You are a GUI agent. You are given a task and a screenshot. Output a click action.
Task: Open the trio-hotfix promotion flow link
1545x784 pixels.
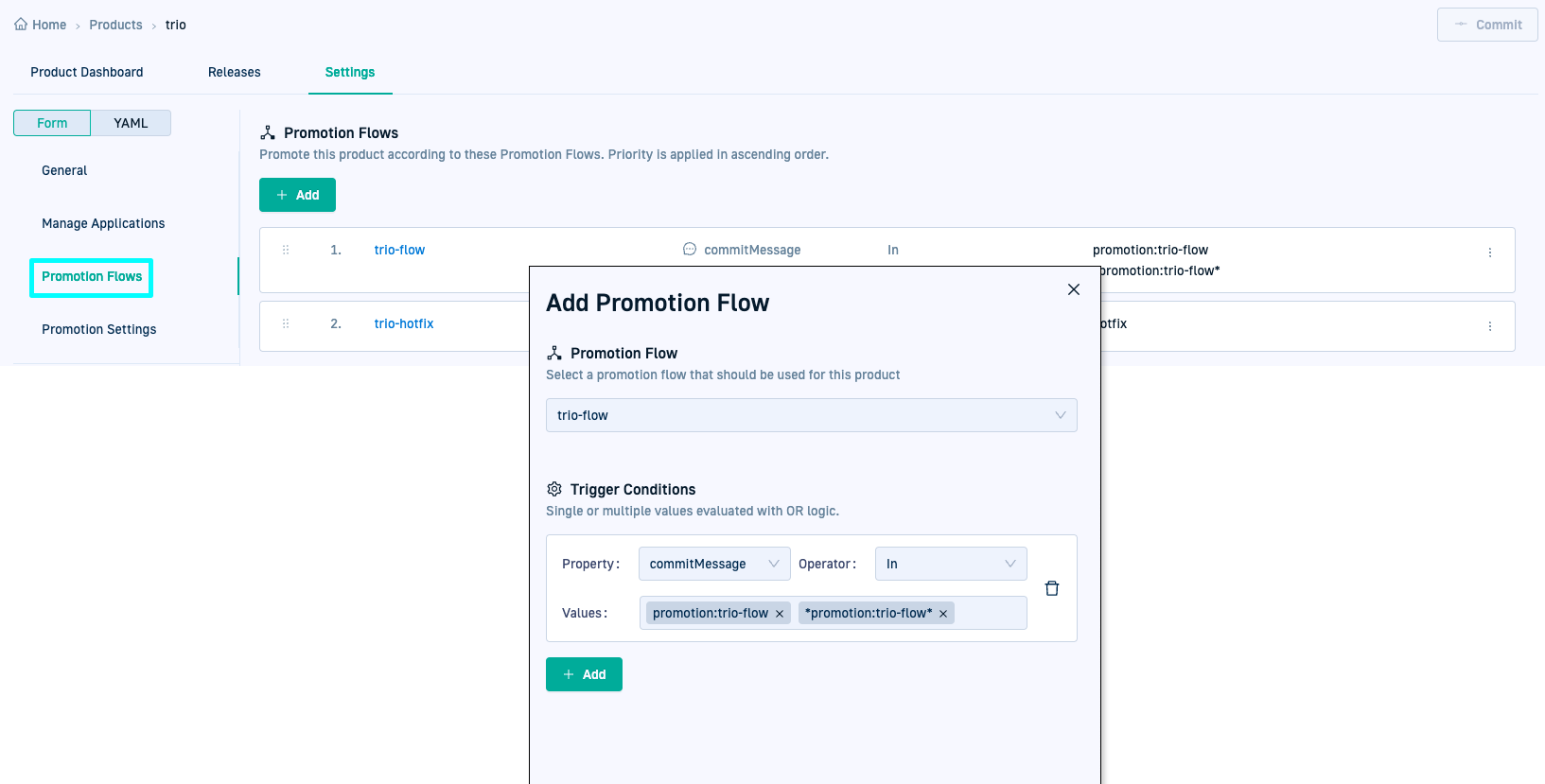pos(404,323)
